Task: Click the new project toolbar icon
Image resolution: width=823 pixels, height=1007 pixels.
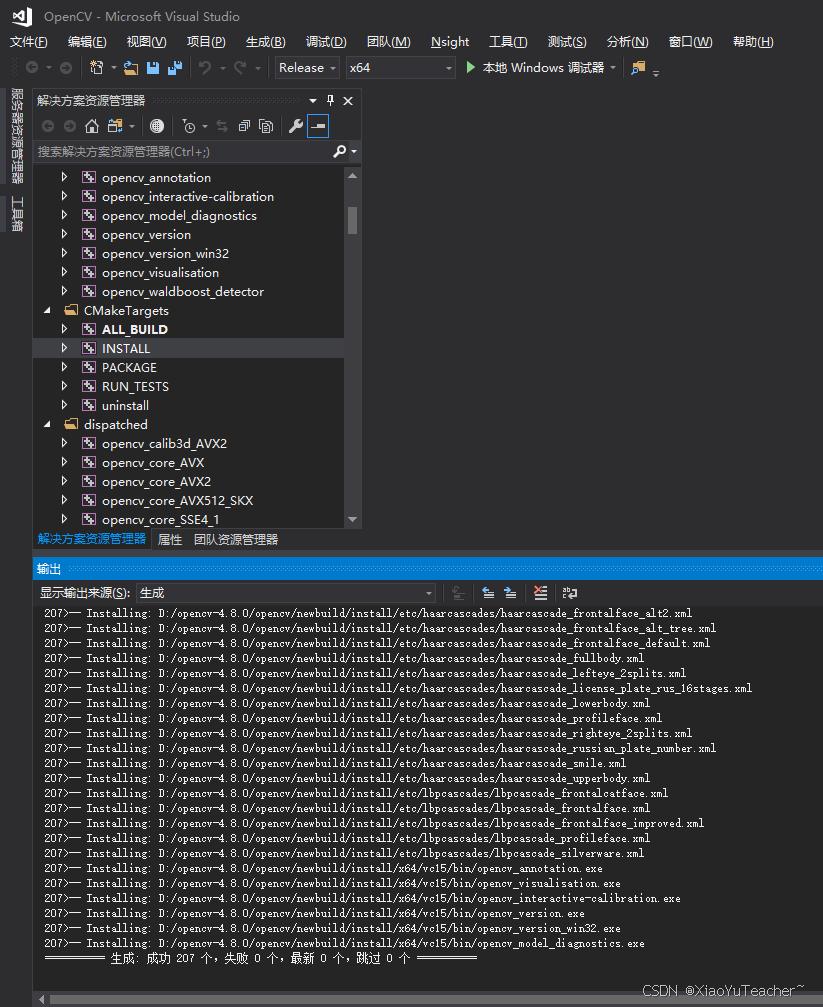Action: (96, 67)
